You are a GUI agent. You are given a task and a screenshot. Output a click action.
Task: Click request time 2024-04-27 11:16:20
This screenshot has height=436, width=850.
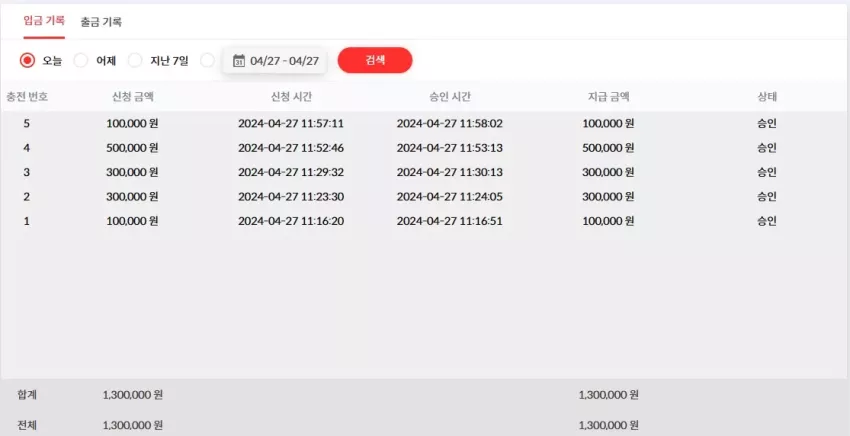(291, 221)
